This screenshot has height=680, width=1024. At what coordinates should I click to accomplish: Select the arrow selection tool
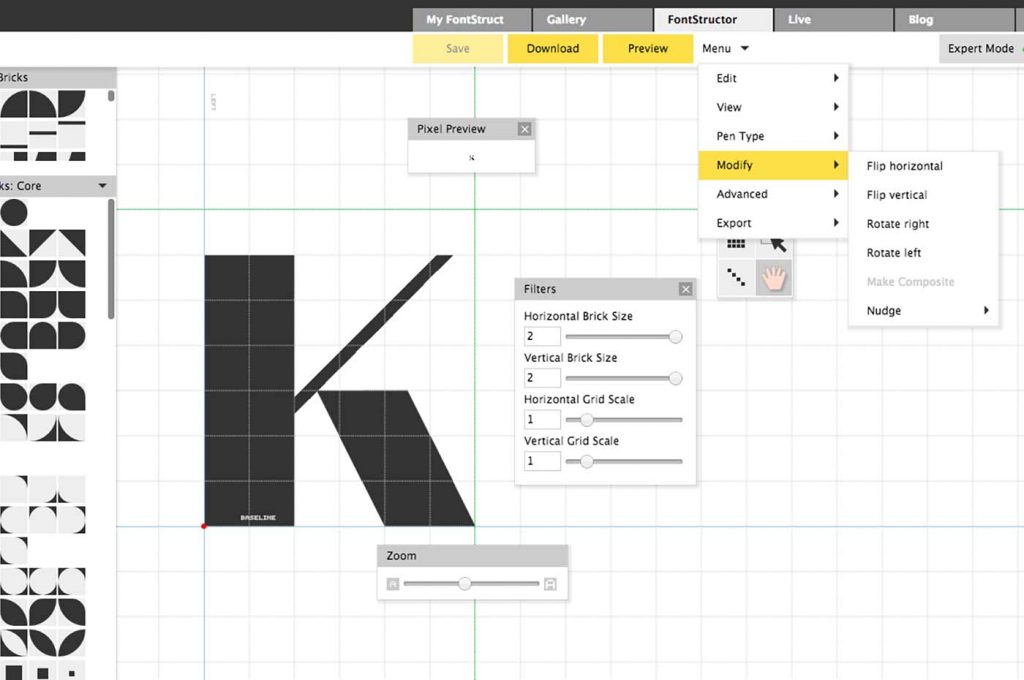773,245
